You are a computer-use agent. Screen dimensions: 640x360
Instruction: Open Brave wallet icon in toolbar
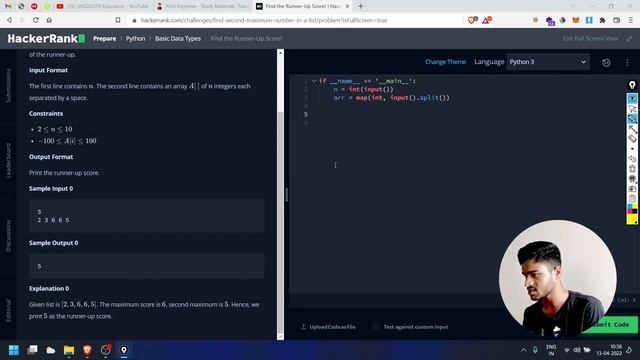616,20
